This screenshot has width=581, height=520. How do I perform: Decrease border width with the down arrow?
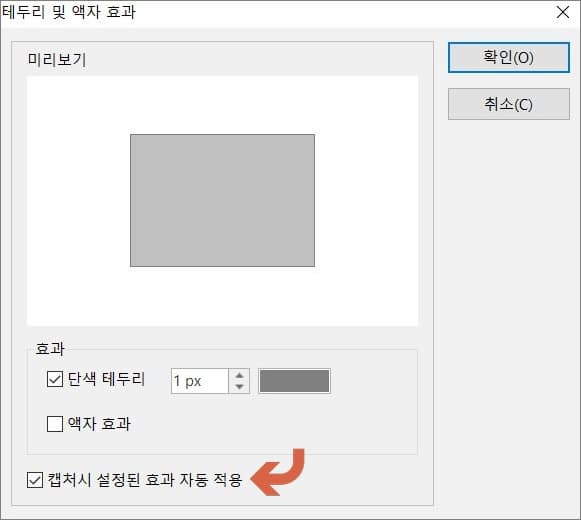pos(239,387)
